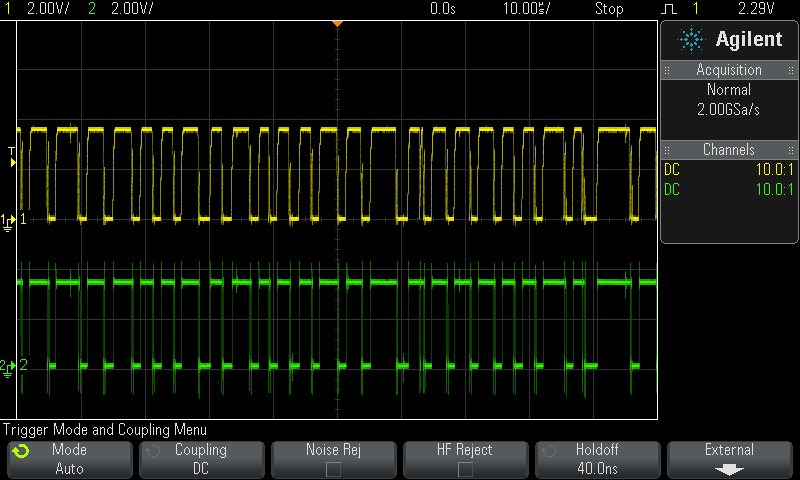Screen dimensions: 800x480
Task: Click the Agilent logo icon
Action: 691,39
